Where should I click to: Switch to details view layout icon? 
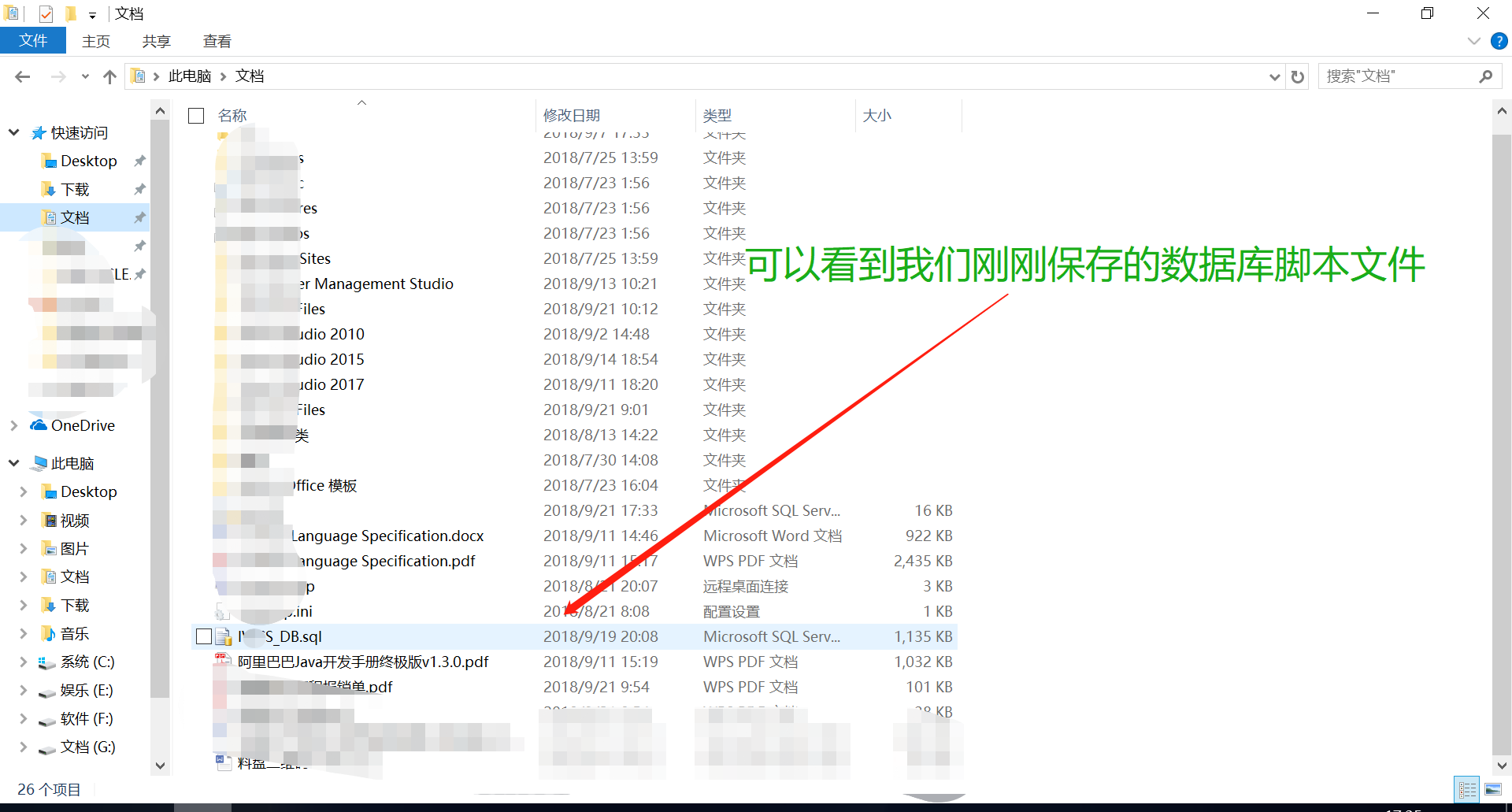1467,789
